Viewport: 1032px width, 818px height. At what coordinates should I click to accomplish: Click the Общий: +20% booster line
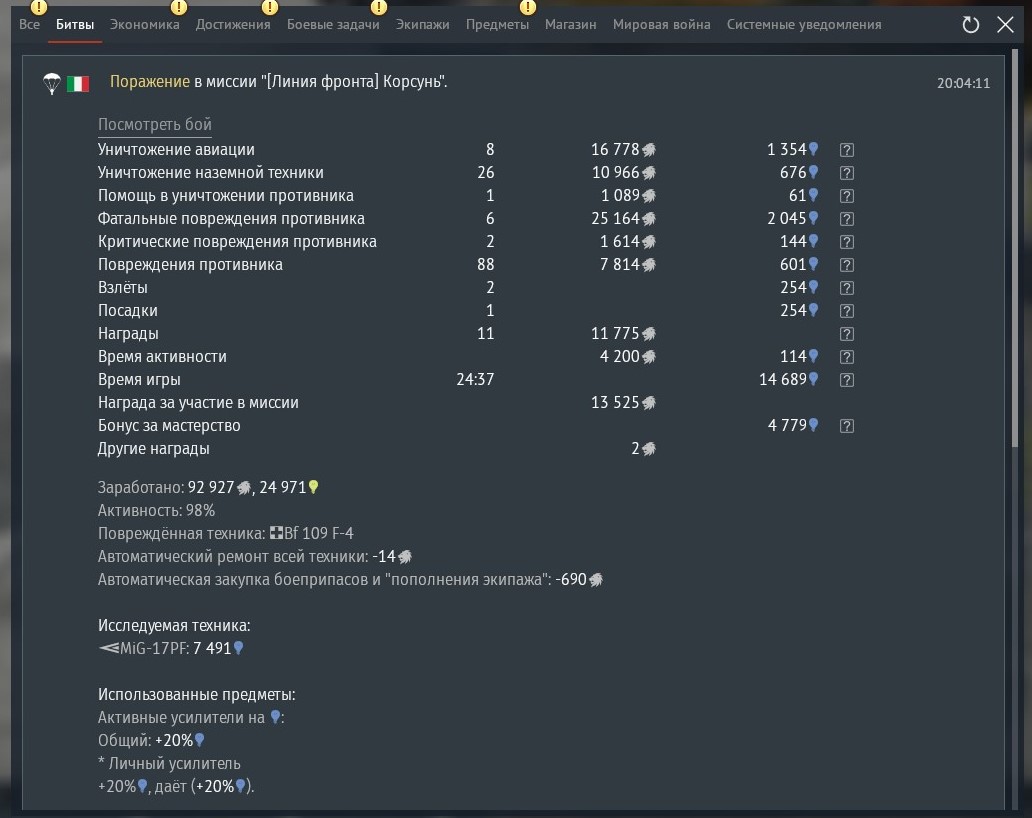(x=151, y=740)
